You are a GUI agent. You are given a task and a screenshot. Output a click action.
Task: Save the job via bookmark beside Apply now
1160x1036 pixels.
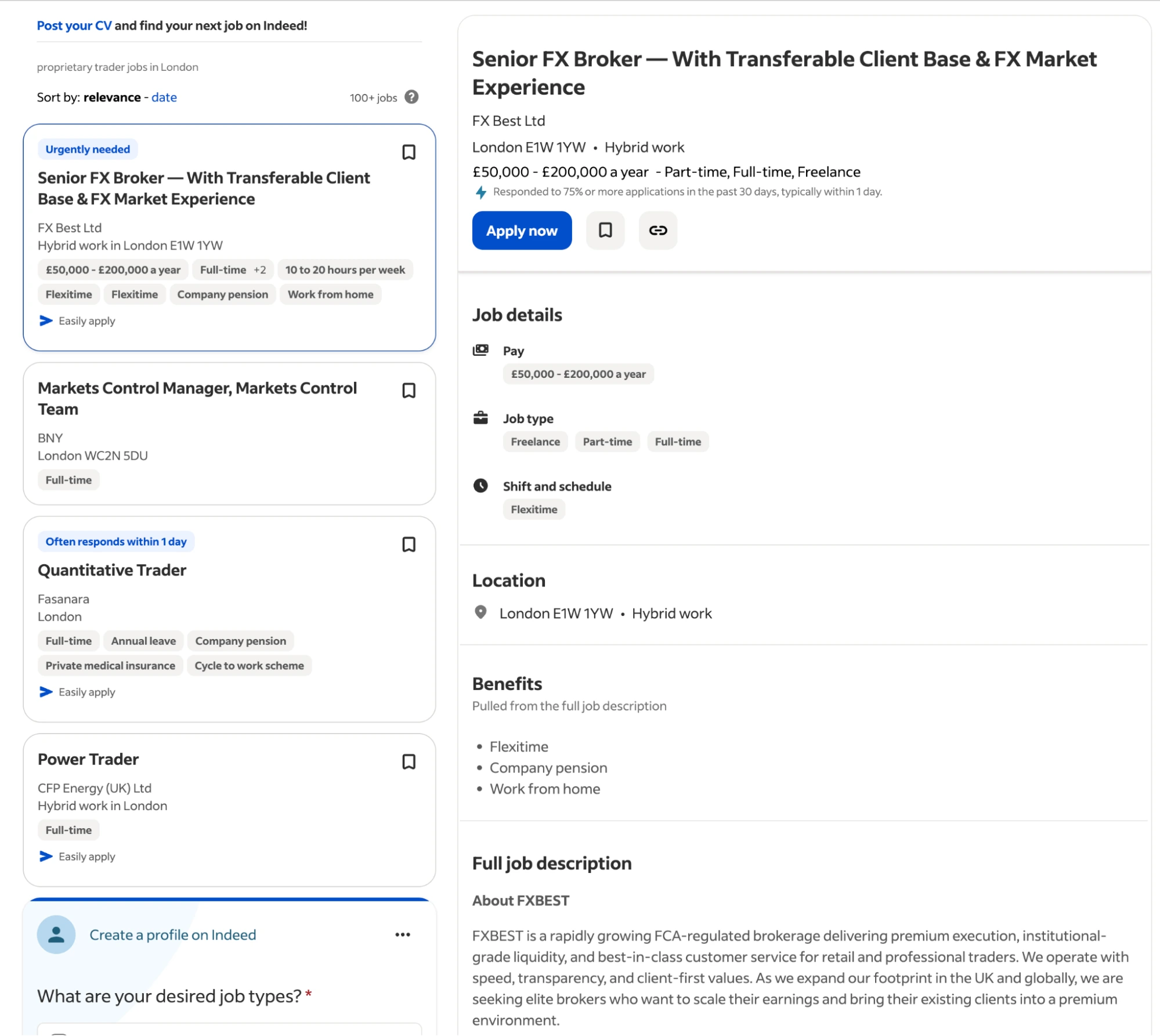tap(605, 230)
